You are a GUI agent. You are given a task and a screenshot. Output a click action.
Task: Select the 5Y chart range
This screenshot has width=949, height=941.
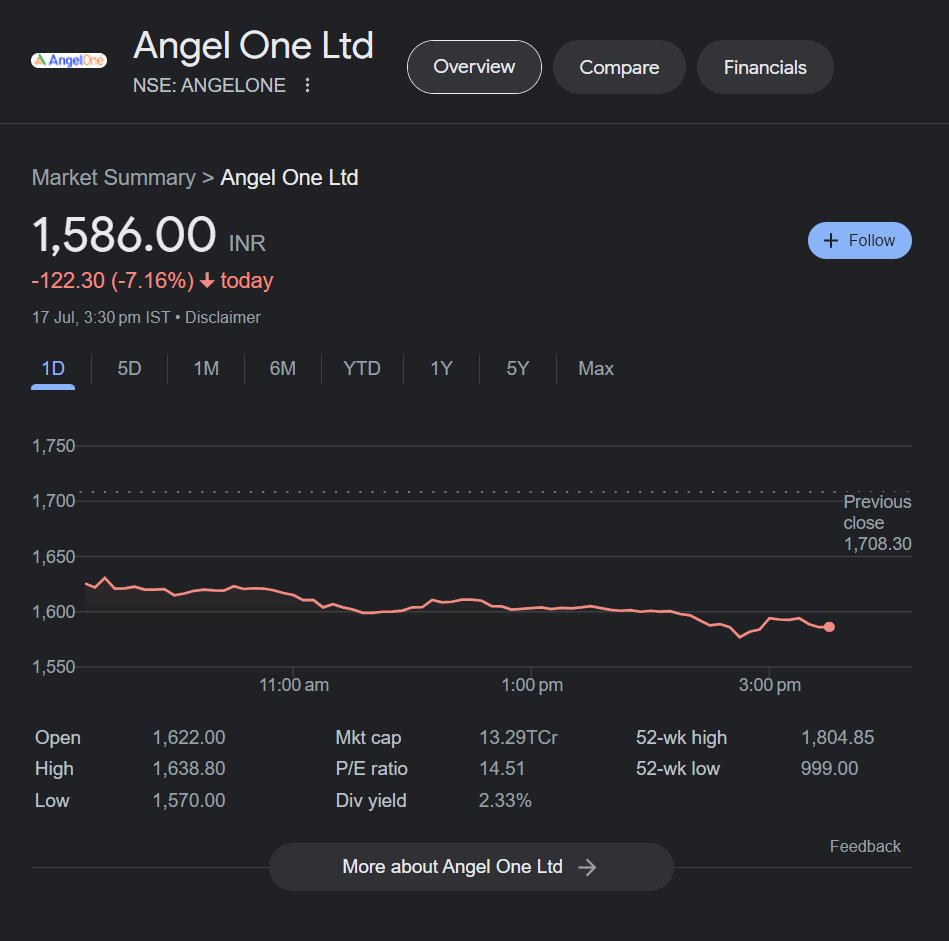(517, 368)
